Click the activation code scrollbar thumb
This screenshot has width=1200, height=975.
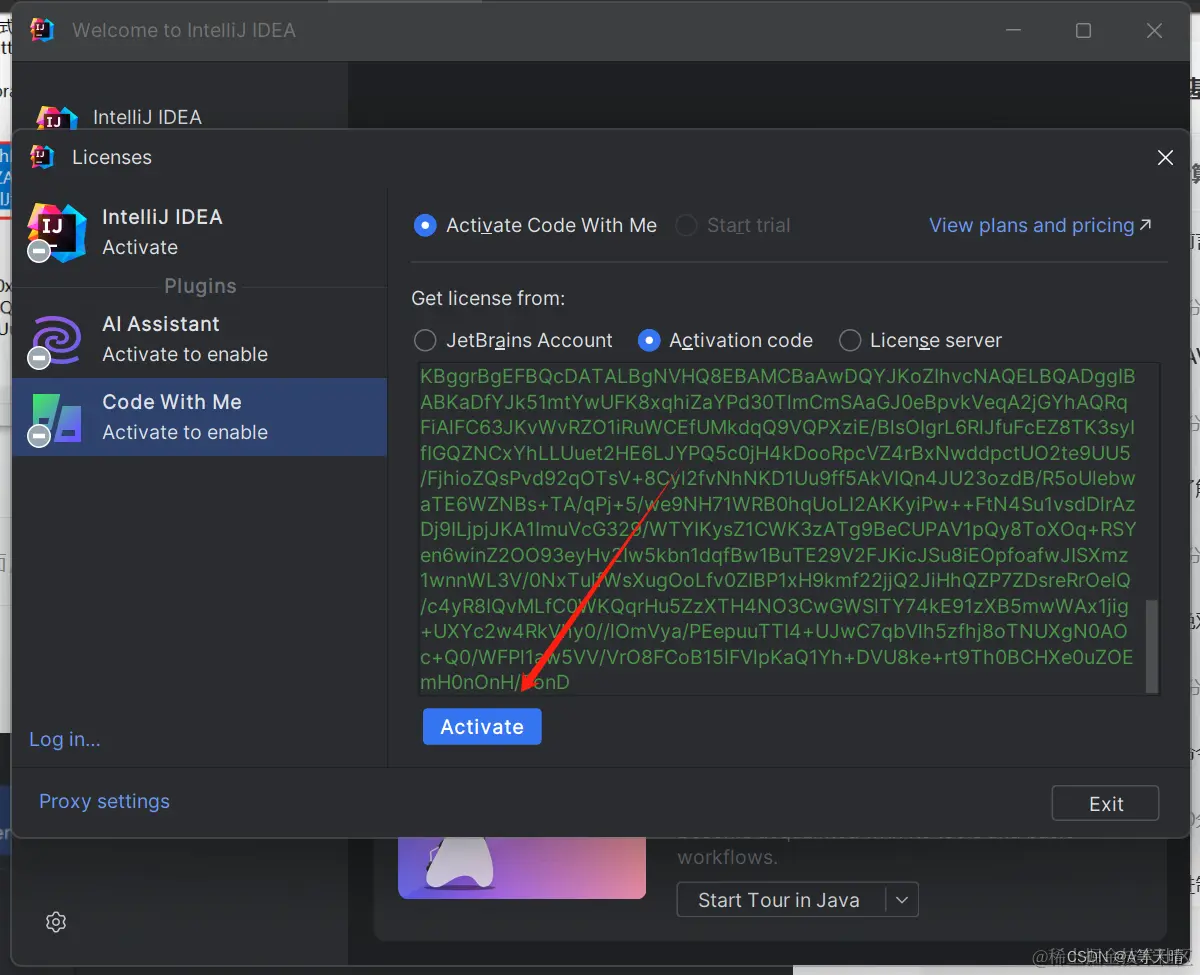pos(1152,645)
